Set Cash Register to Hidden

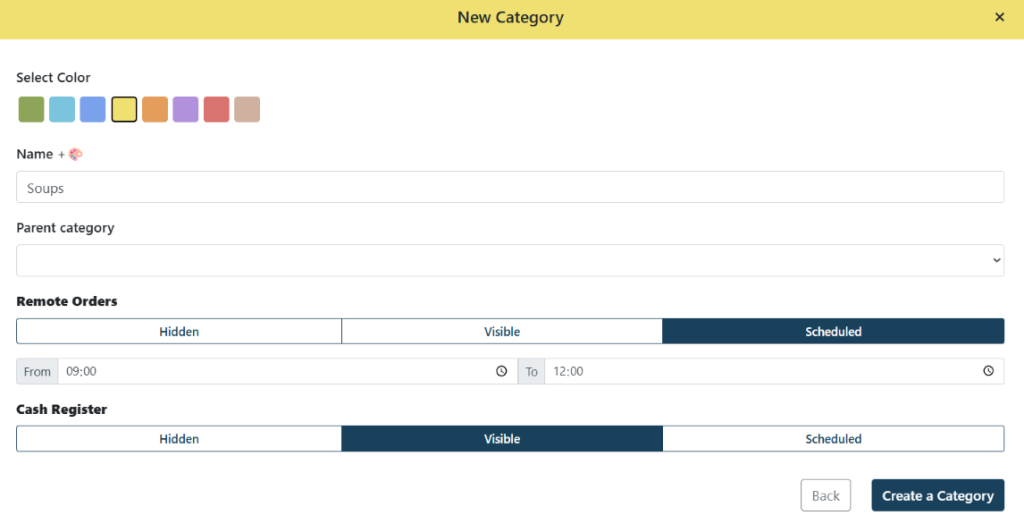179,439
